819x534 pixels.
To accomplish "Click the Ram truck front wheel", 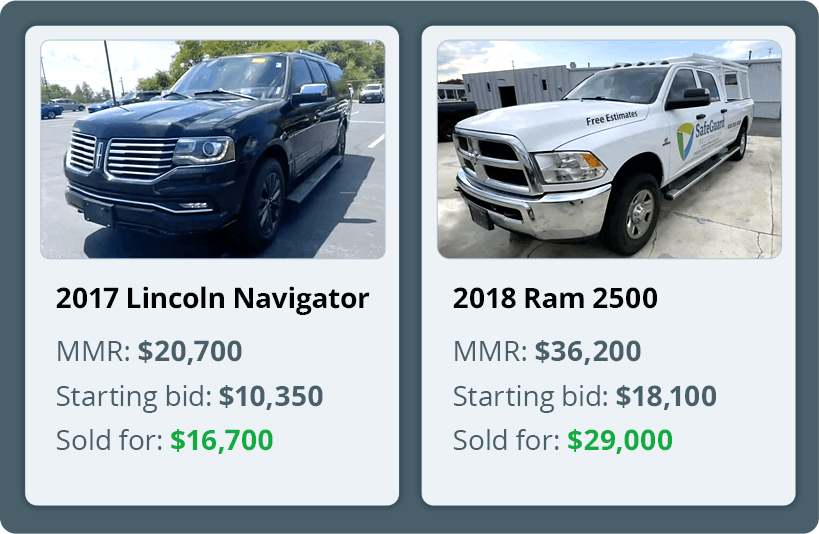I will tap(635, 214).
